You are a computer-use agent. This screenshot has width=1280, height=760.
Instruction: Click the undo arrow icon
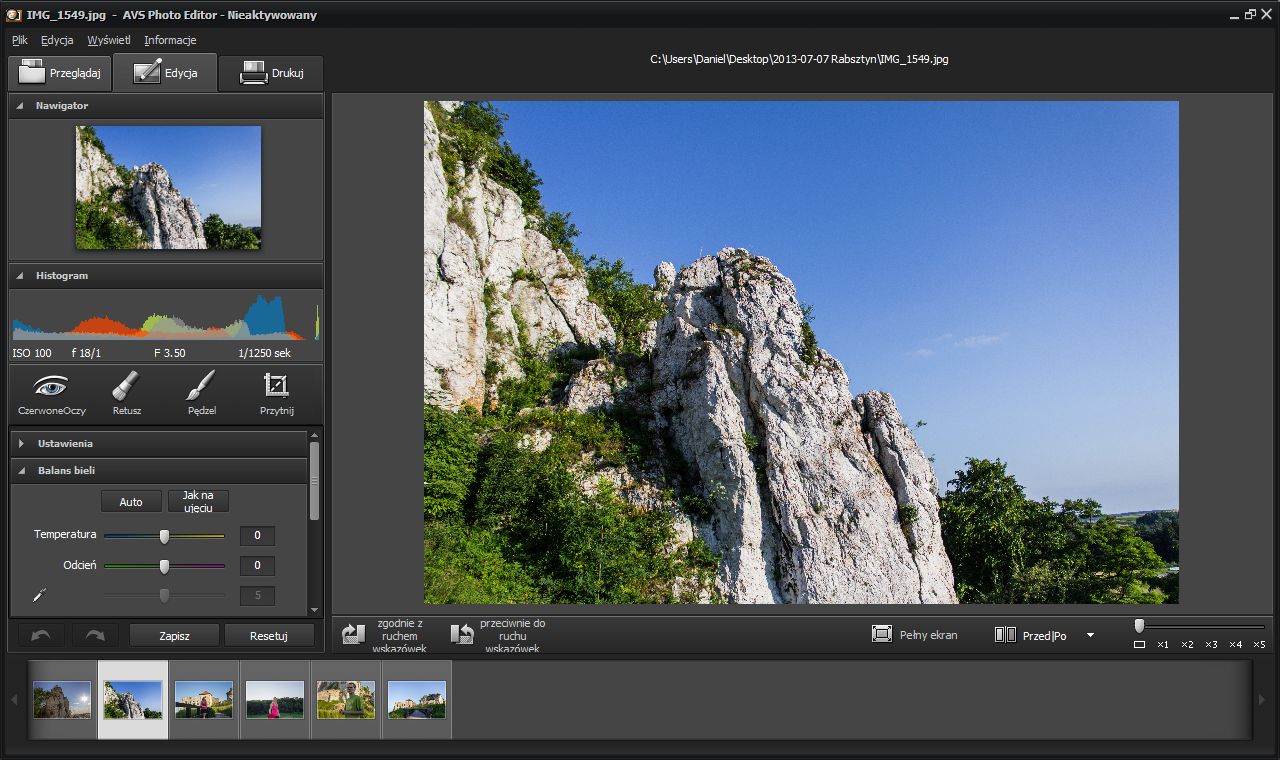coord(37,634)
